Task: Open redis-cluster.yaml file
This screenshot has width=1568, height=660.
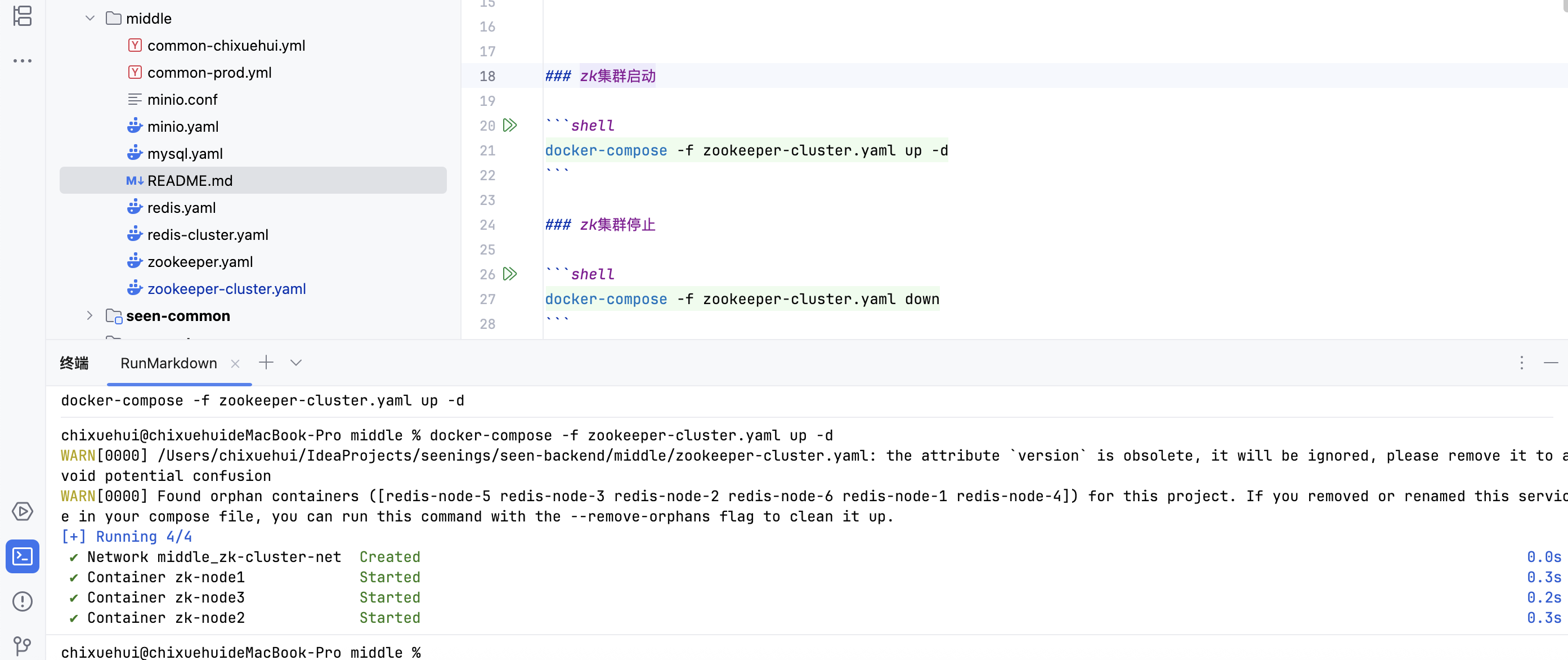Action: point(207,234)
